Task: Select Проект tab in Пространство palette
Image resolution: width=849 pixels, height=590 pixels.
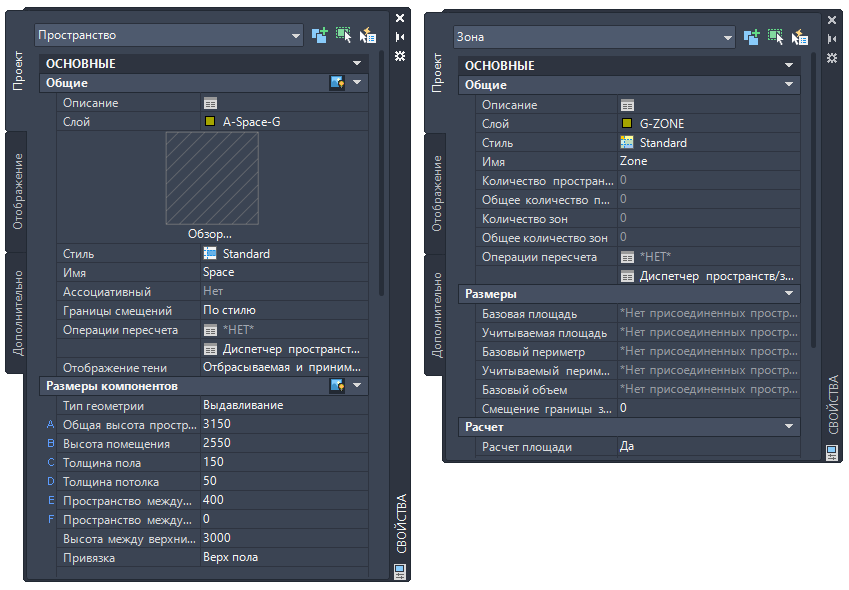Action: point(18,71)
